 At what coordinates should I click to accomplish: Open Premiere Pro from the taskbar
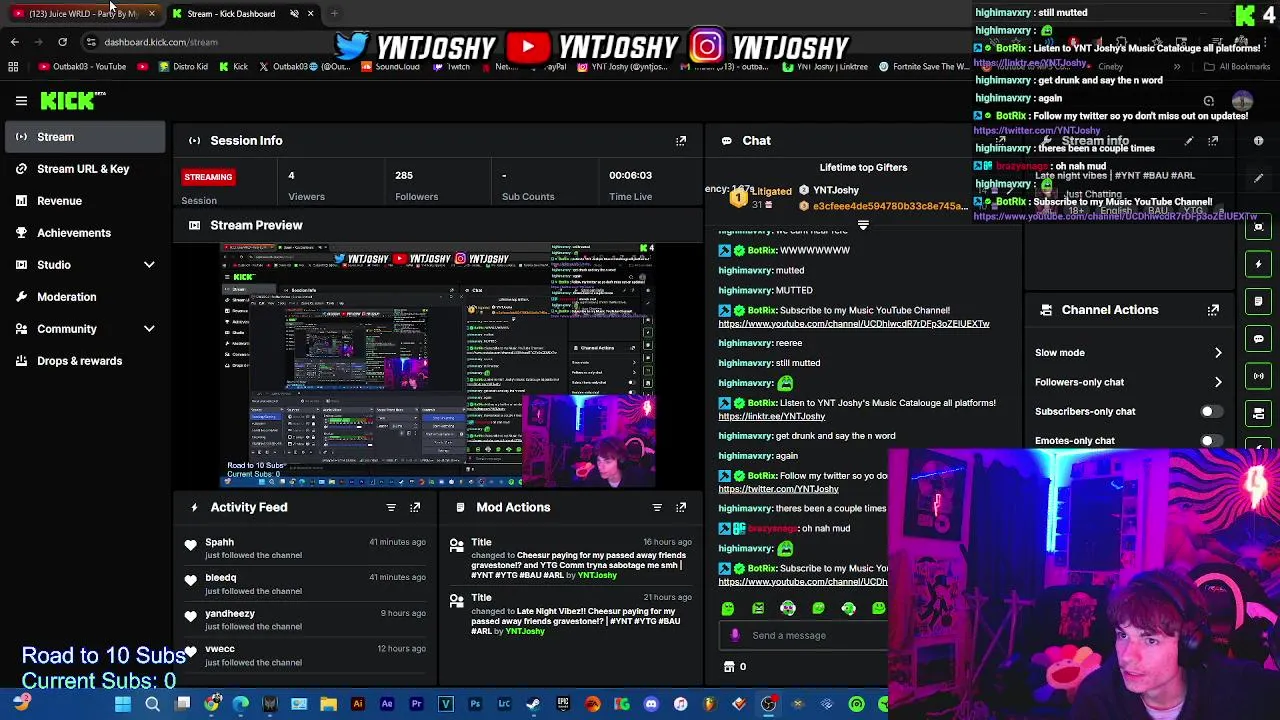417,704
